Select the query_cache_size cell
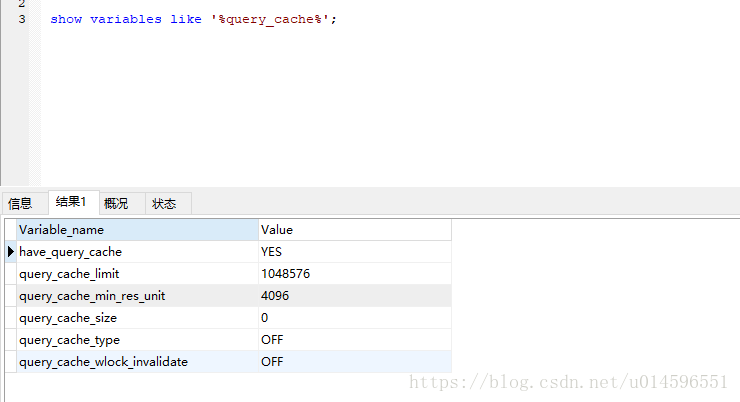The image size is (740, 402). [137, 318]
